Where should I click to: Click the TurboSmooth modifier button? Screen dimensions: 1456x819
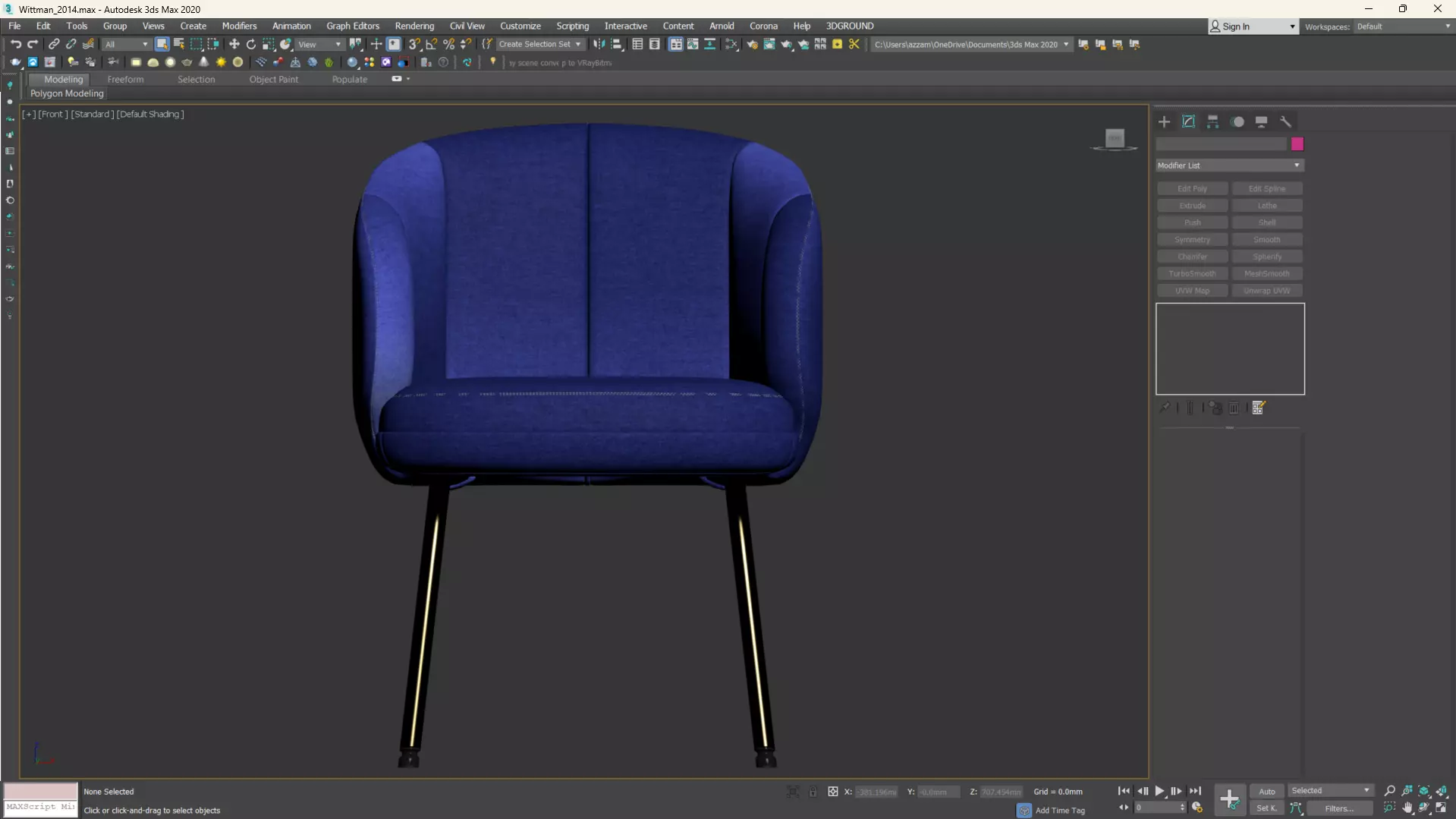point(1192,273)
